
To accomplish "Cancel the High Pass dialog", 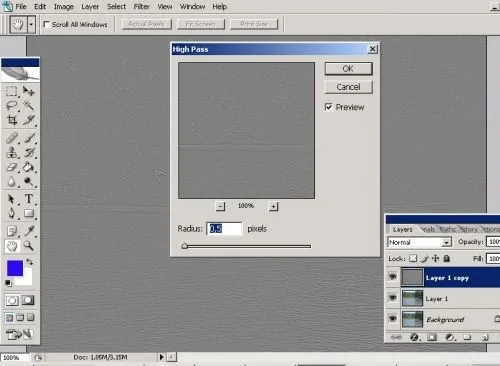I will tap(348, 87).
